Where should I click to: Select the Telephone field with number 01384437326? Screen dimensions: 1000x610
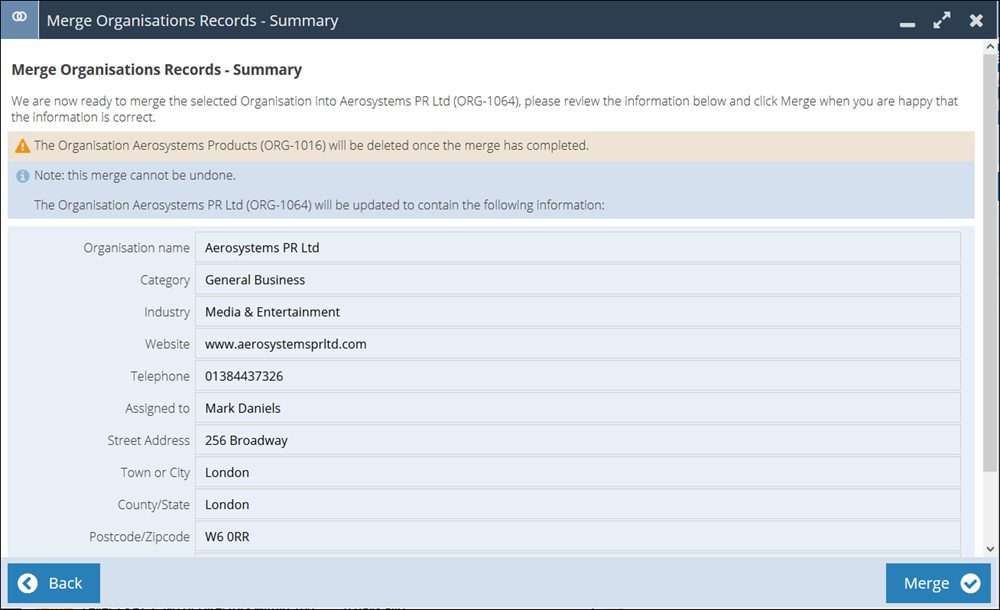click(580, 375)
